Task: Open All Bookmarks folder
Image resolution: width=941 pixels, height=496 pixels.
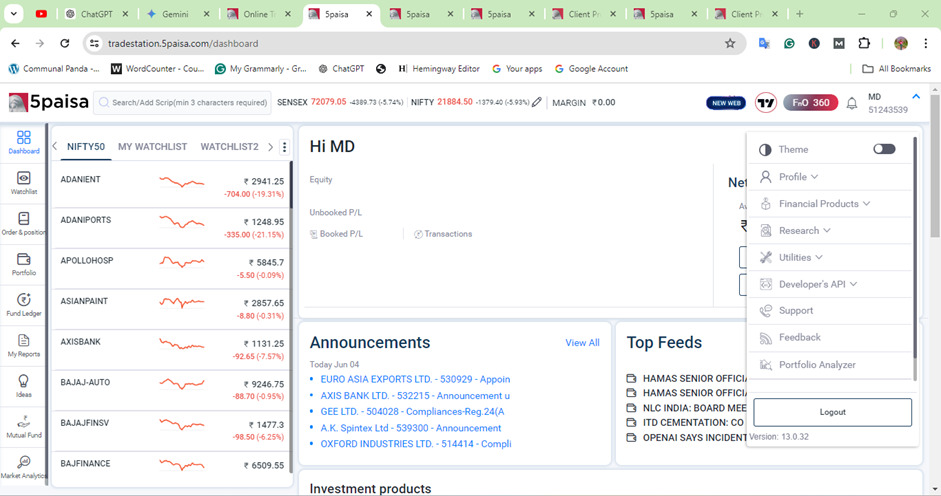Action: click(897, 68)
